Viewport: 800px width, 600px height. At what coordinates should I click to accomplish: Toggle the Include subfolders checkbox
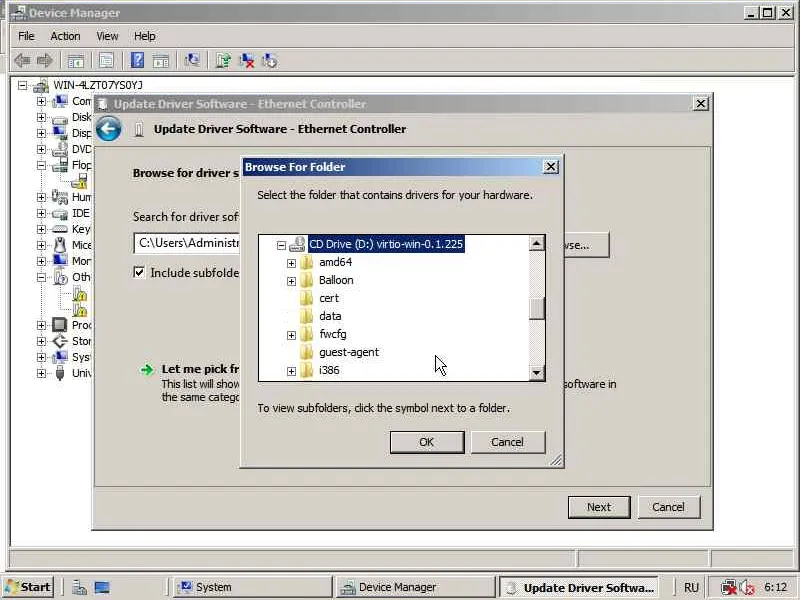[139, 272]
